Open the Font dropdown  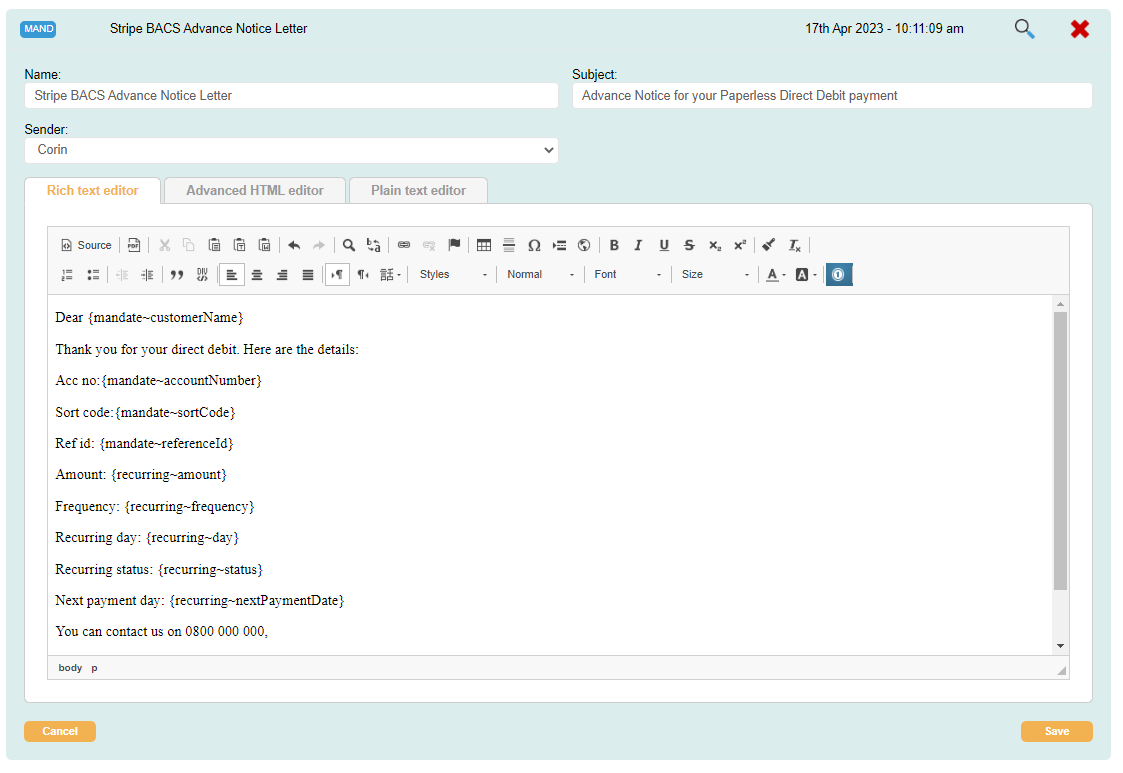tap(628, 274)
